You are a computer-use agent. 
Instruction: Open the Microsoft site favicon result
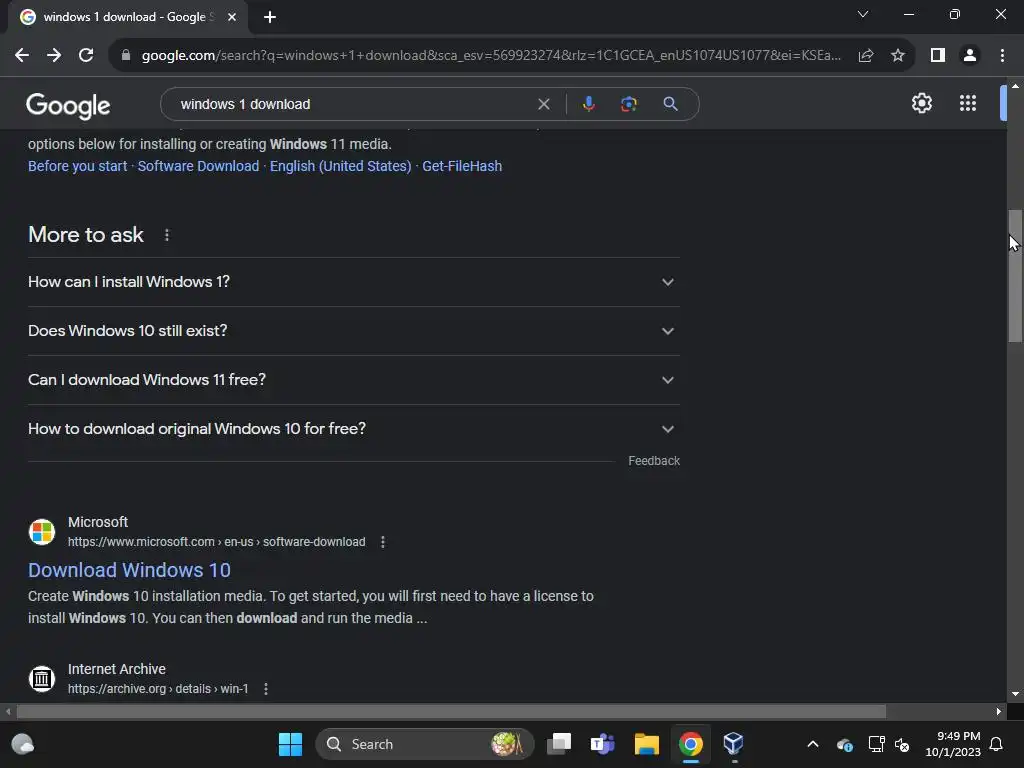pos(42,532)
